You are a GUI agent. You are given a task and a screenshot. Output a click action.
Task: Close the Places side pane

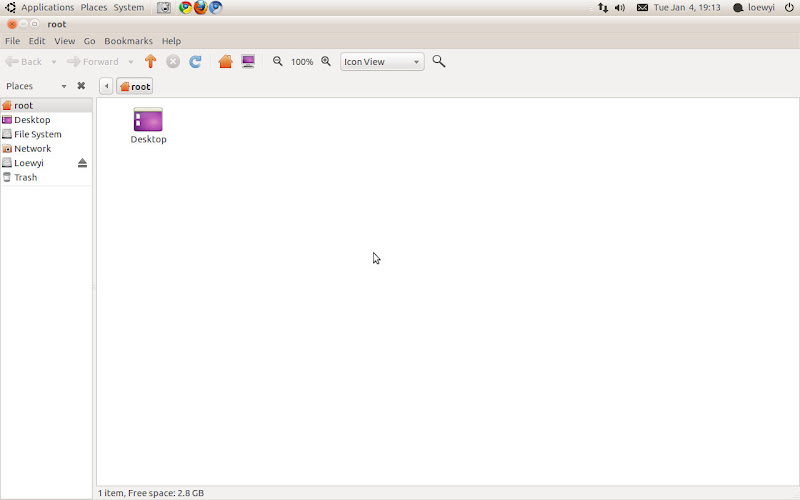[x=81, y=86]
